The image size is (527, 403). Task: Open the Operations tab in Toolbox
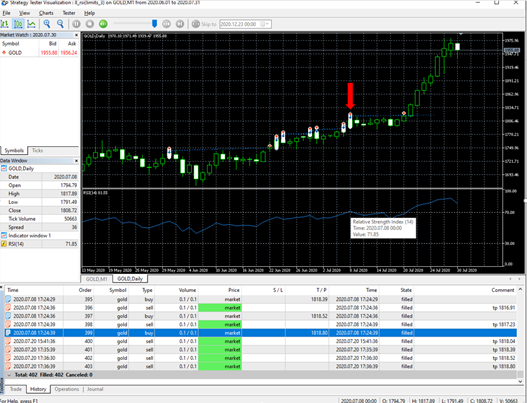(x=67, y=389)
